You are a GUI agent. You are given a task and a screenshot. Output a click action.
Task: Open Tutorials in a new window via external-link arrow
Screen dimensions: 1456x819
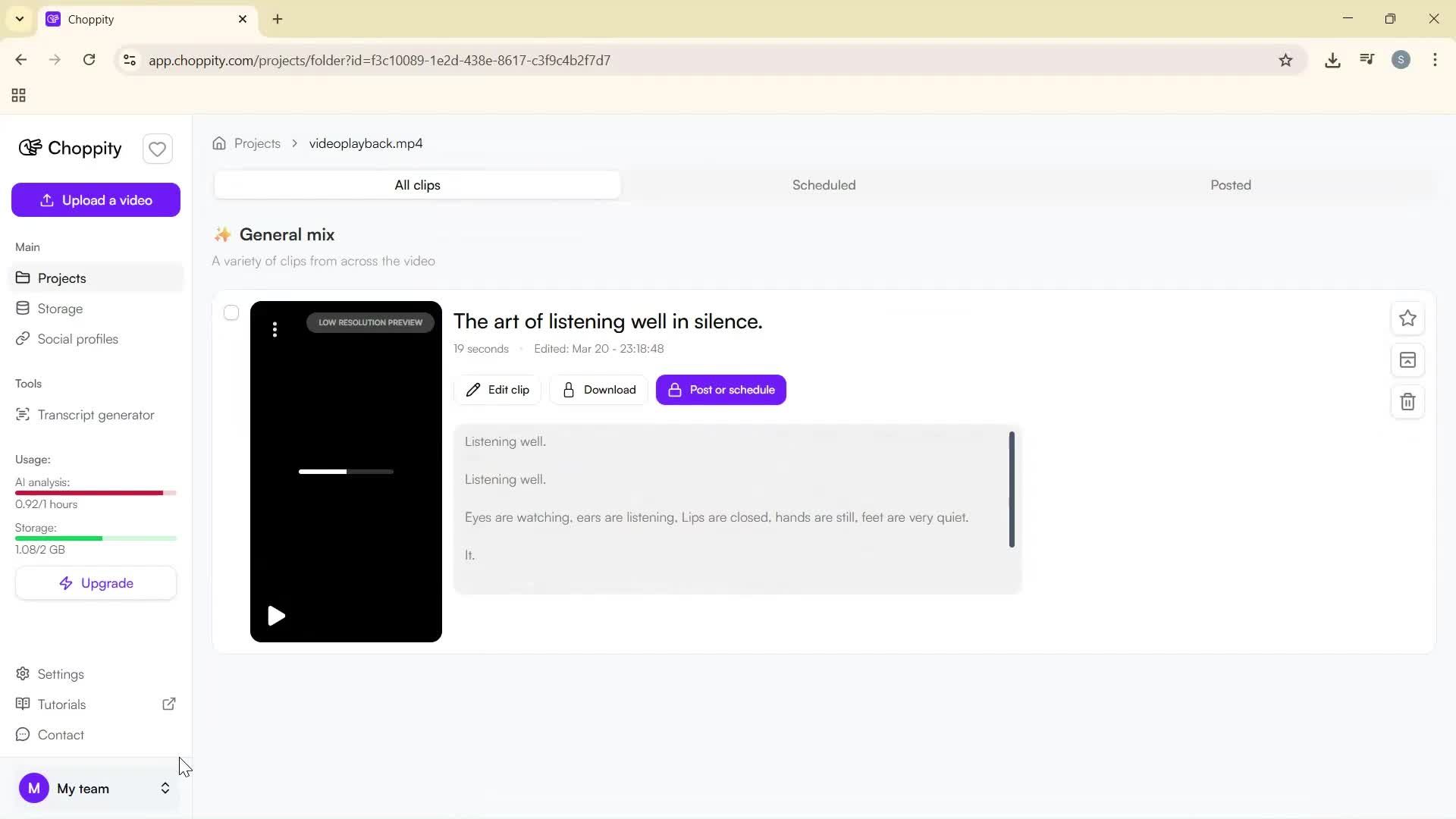[x=168, y=704]
